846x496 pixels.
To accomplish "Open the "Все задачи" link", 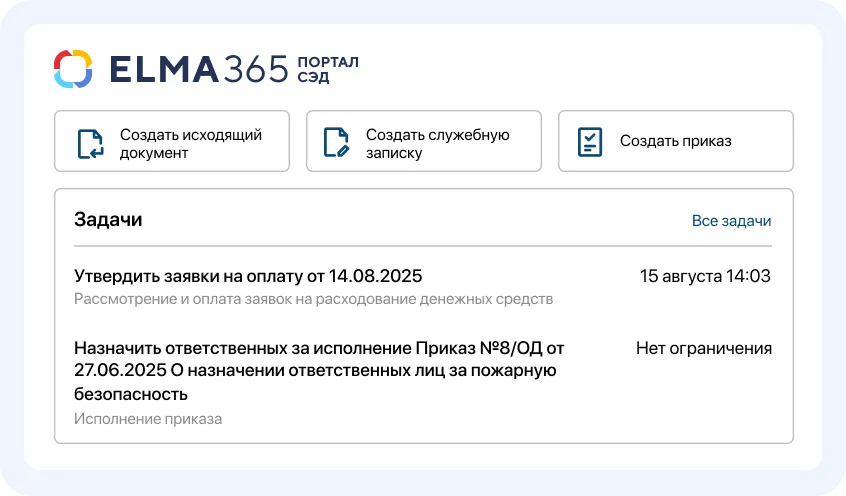I will tap(731, 221).
